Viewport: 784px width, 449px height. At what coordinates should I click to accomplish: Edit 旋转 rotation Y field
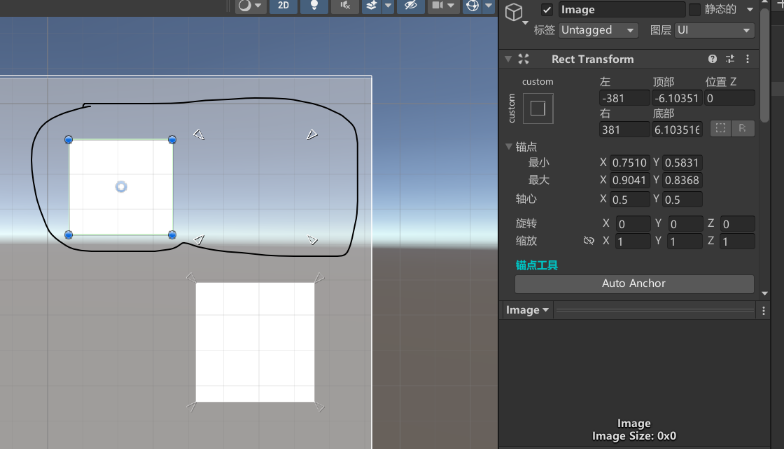(686, 224)
